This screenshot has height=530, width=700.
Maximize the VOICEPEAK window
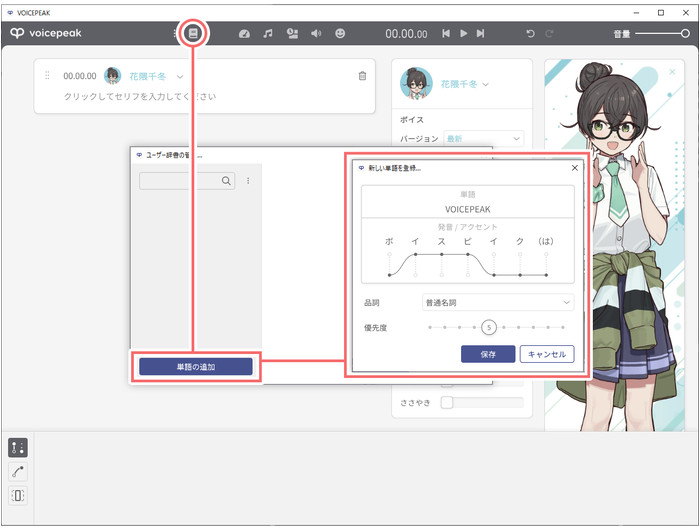(x=661, y=13)
